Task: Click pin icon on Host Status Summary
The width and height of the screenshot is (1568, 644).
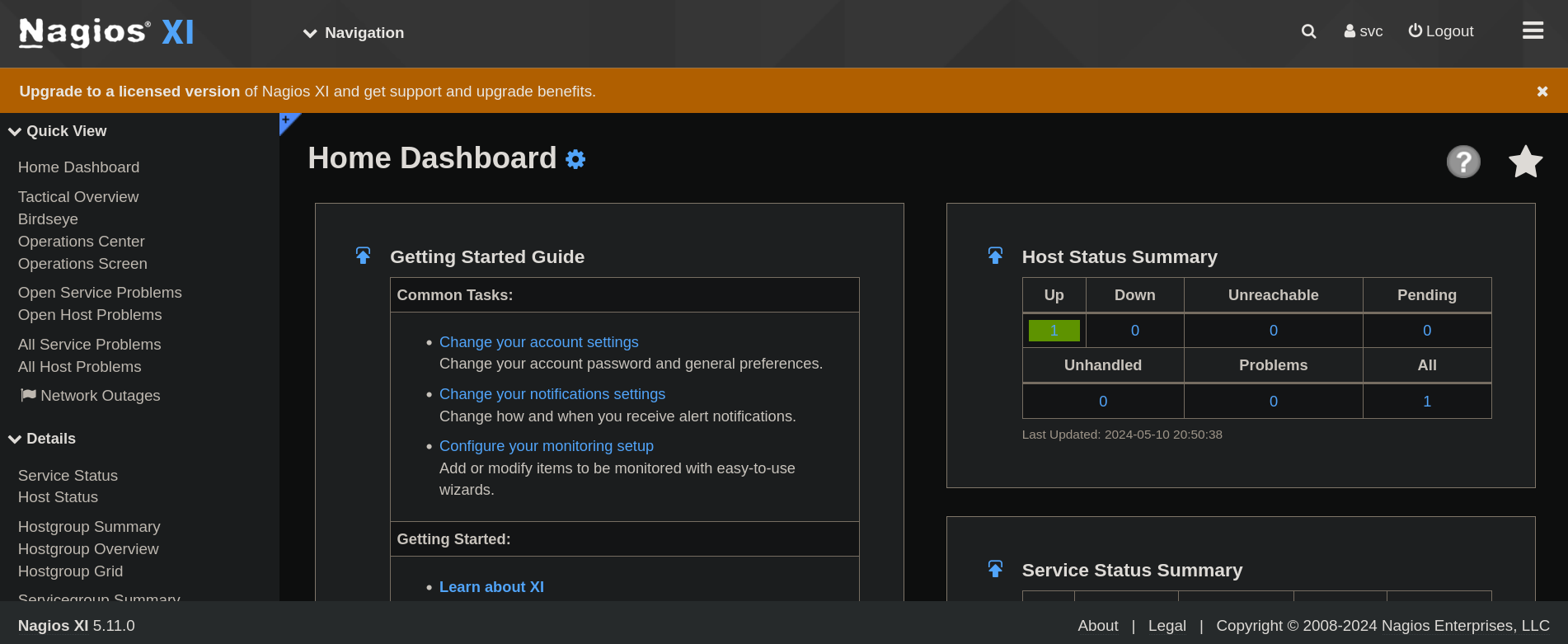Action: [995, 256]
